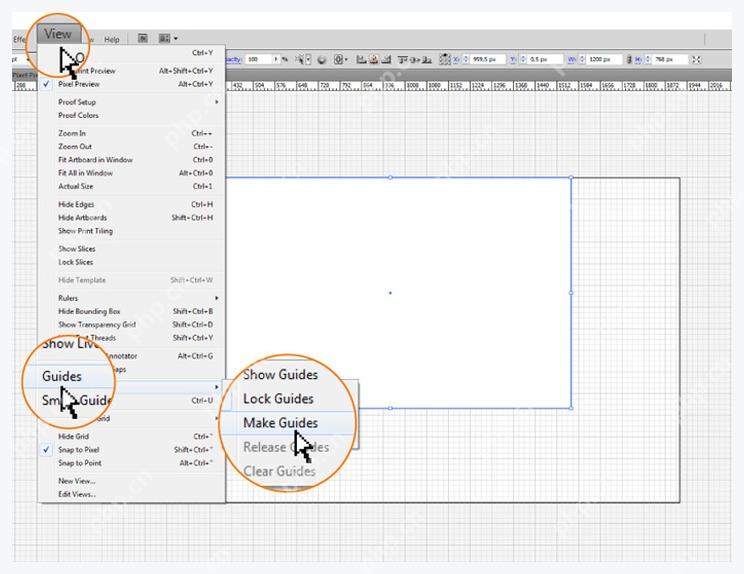Click the X value stepper
Screen dimensions: 744x574
[466, 59]
